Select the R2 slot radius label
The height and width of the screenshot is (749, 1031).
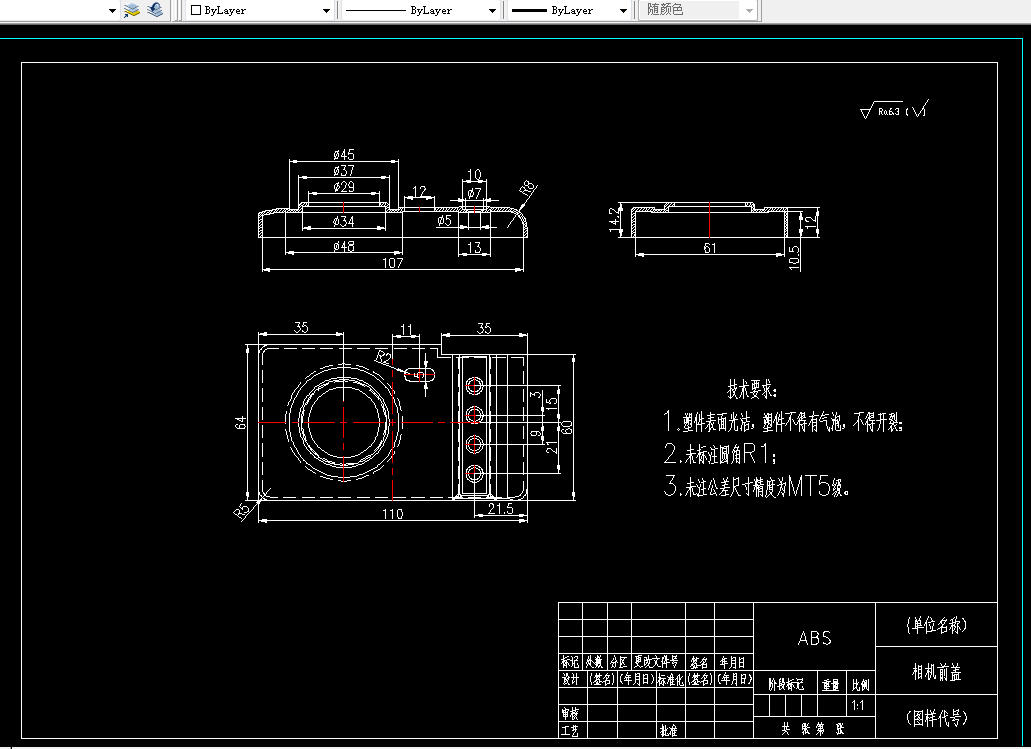tap(383, 357)
